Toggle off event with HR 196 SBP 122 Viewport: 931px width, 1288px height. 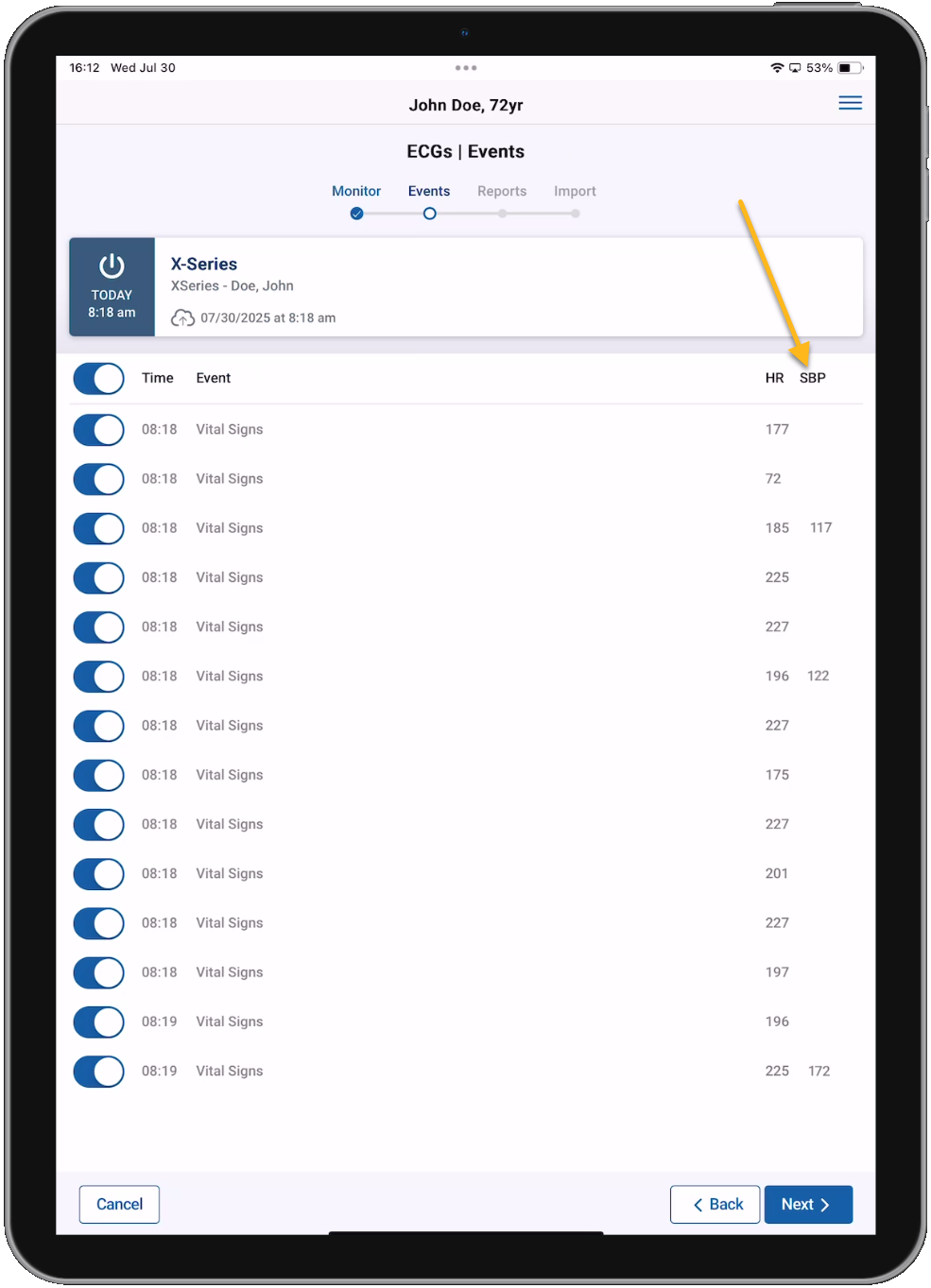[x=98, y=677]
